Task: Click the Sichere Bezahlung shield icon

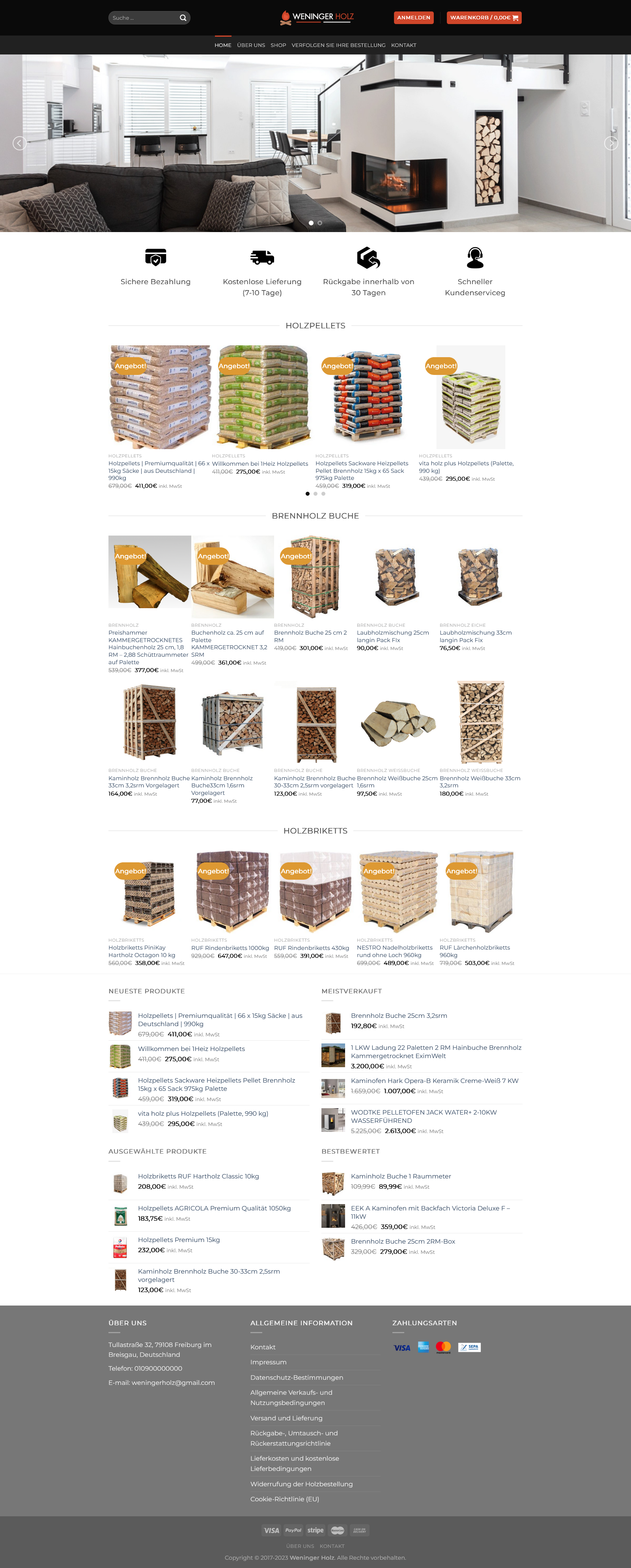Action: tap(156, 257)
